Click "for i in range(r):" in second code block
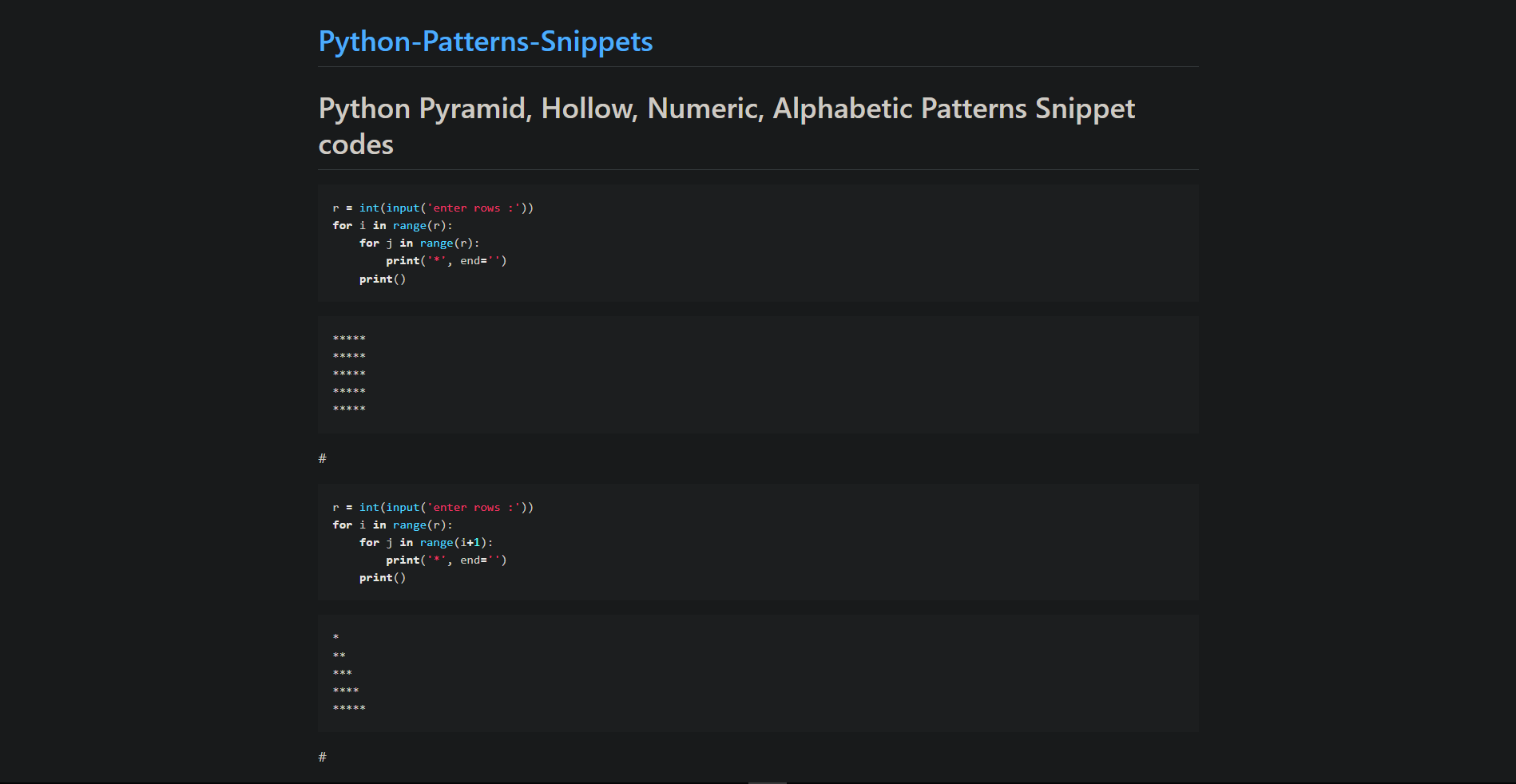The width and height of the screenshot is (1516, 784). pos(392,525)
